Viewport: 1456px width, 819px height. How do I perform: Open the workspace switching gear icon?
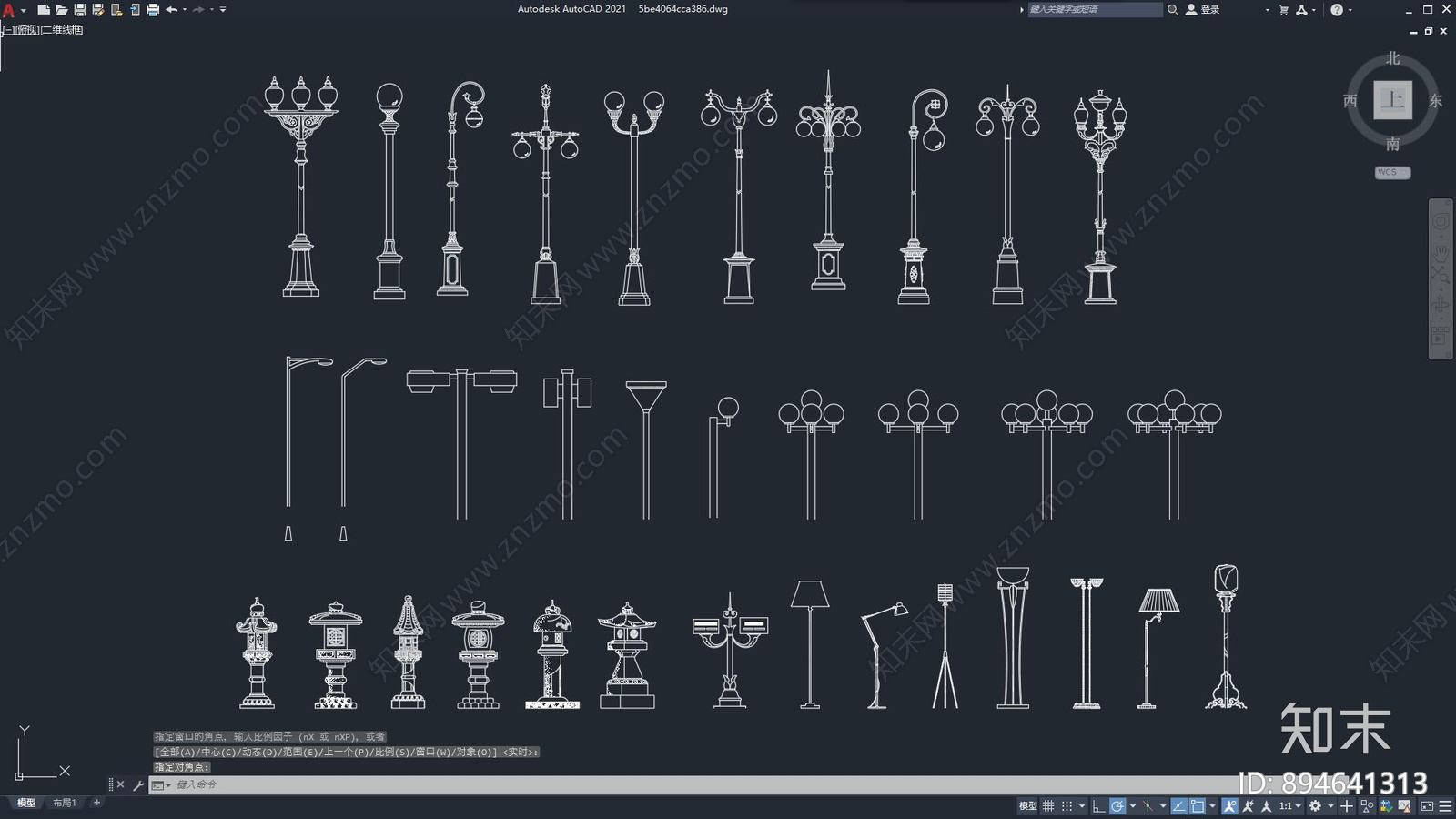1315,805
